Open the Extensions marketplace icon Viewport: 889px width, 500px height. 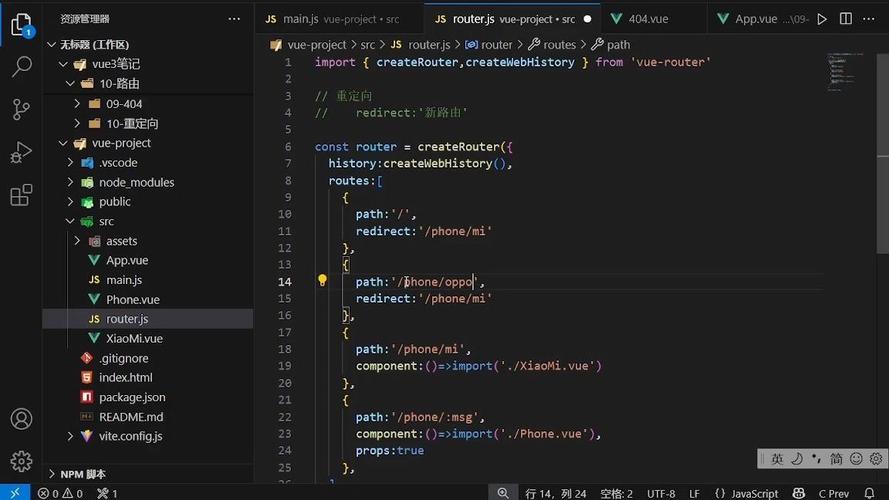[x=21, y=195]
